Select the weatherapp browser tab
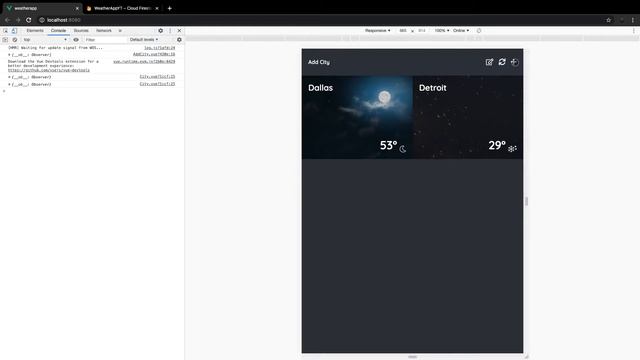The image size is (640, 360). point(41,8)
